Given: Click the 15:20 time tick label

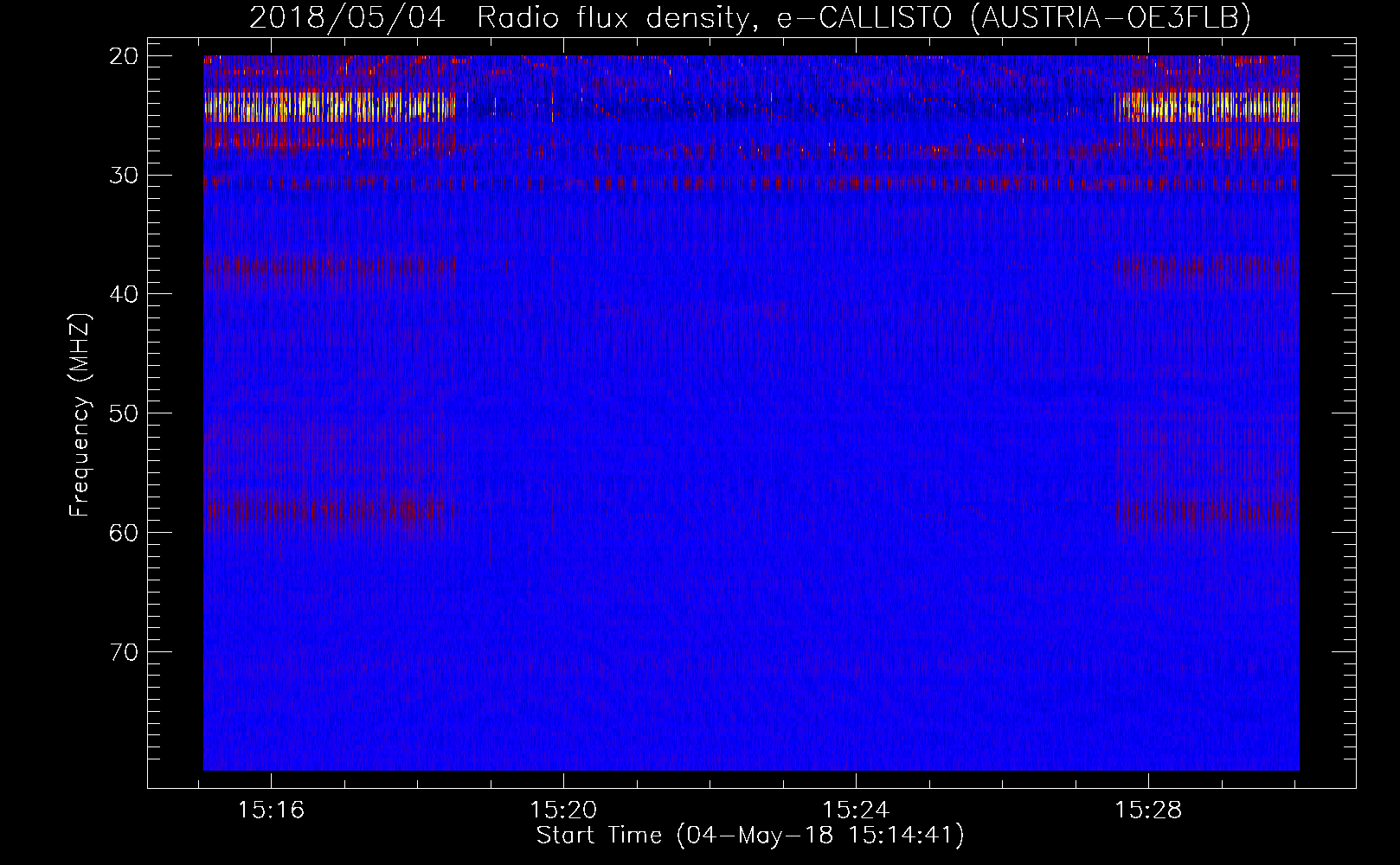Looking at the screenshot, I should pos(563,811).
